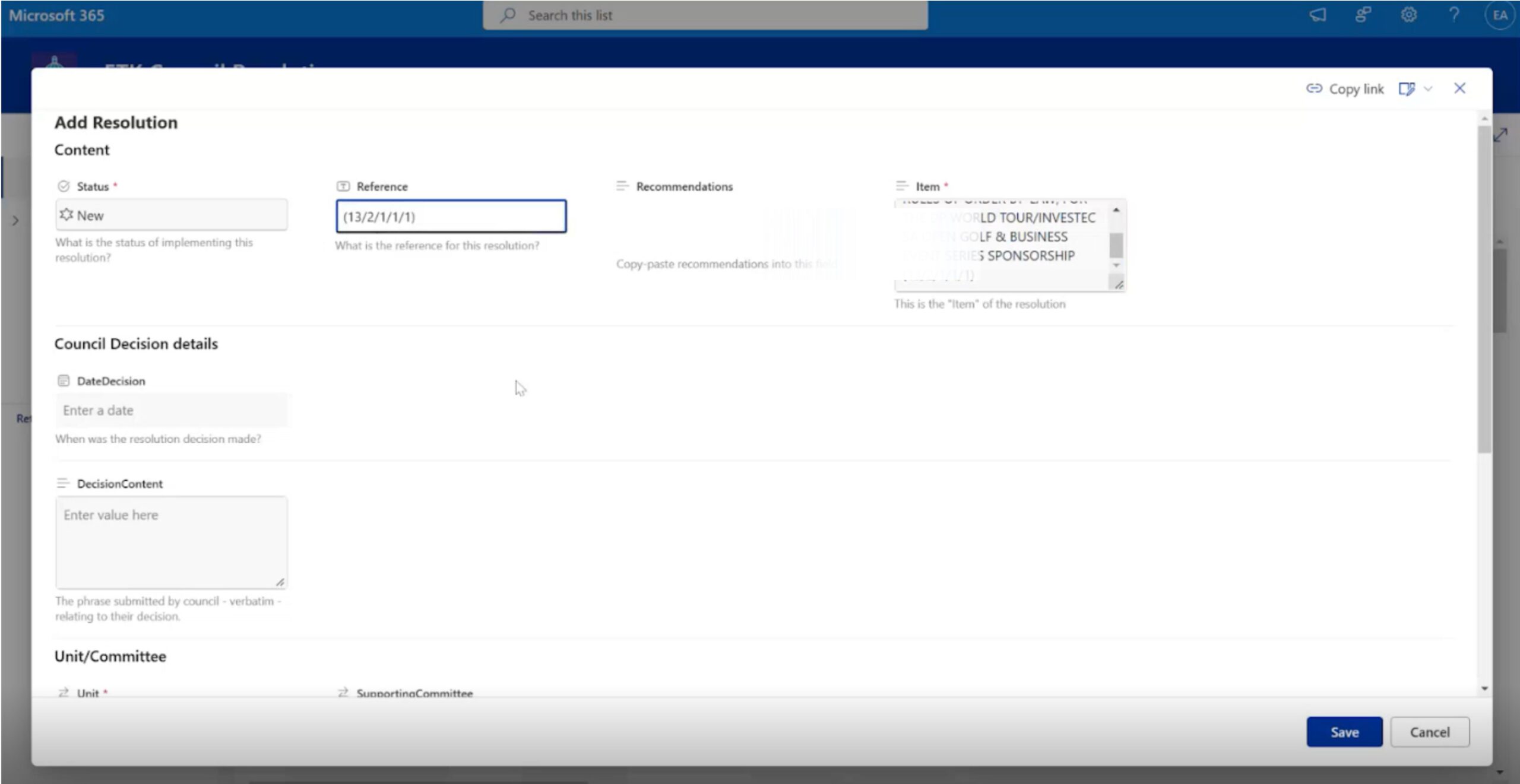This screenshot has height=784, width=1520.
Task: Click the Reference field with (13/2/1/1/1)
Action: click(x=451, y=217)
